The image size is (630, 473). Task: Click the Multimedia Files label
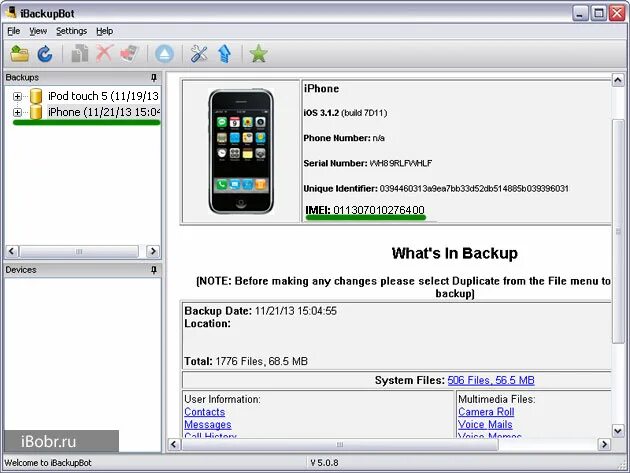tap(497, 399)
